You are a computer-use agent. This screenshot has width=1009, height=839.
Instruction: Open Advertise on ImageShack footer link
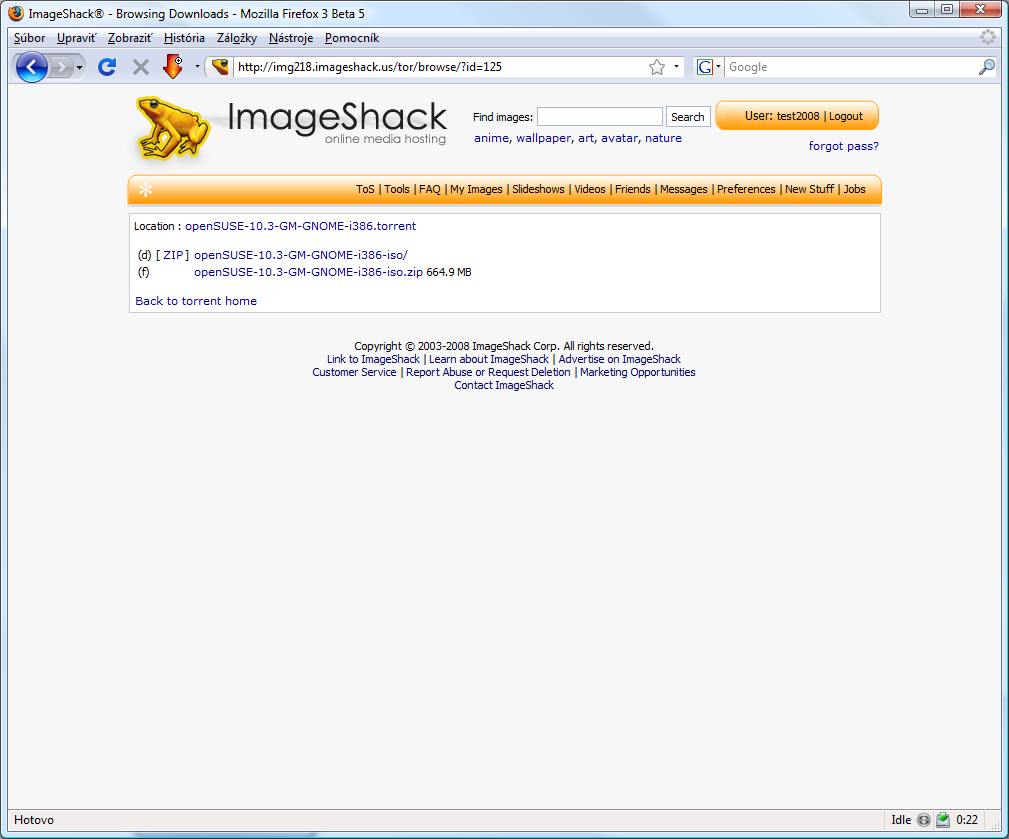tap(619, 359)
